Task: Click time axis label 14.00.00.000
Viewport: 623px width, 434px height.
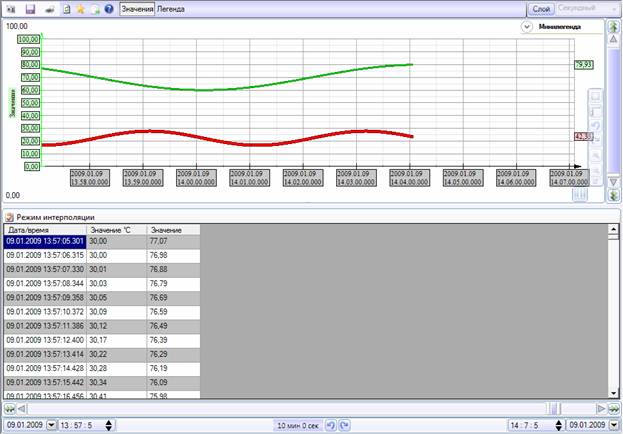Action: tap(196, 178)
